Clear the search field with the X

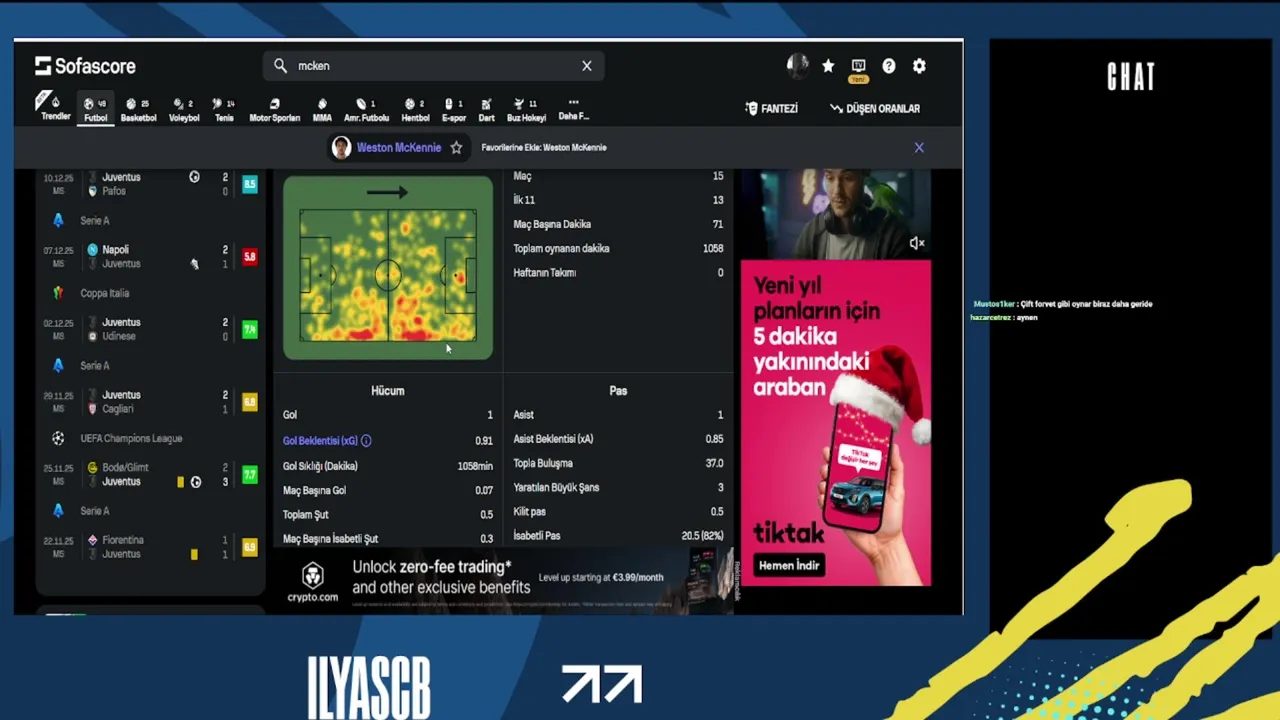tap(587, 66)
